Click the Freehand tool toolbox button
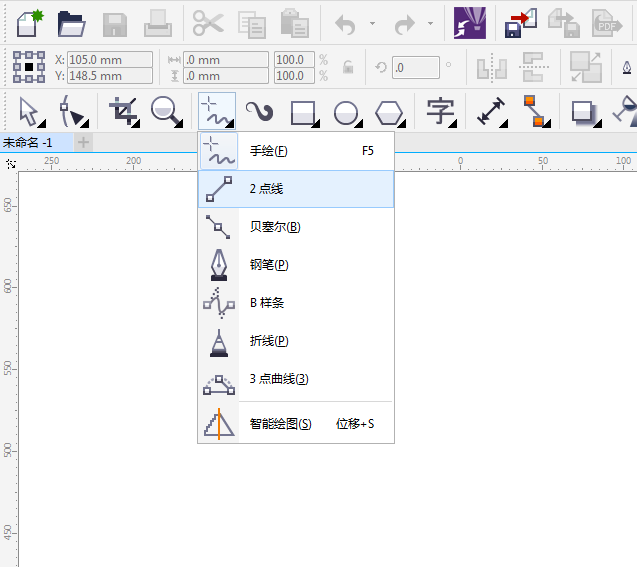 (217, 111)
